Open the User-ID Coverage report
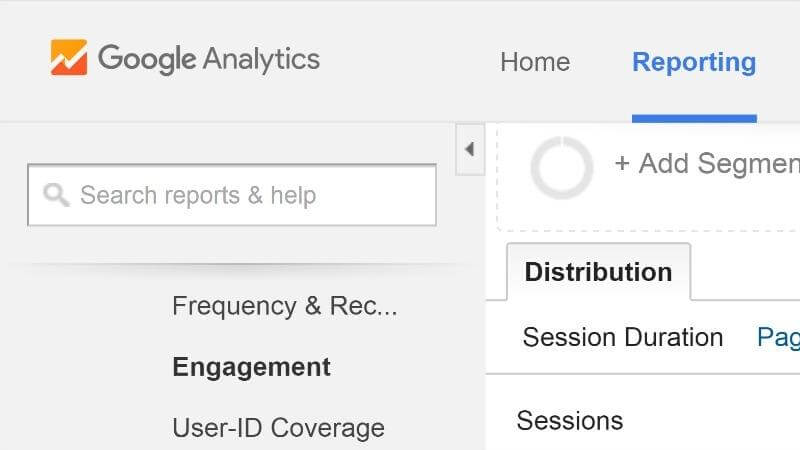Screen dimensions: 800x450 tap(279, 428)
